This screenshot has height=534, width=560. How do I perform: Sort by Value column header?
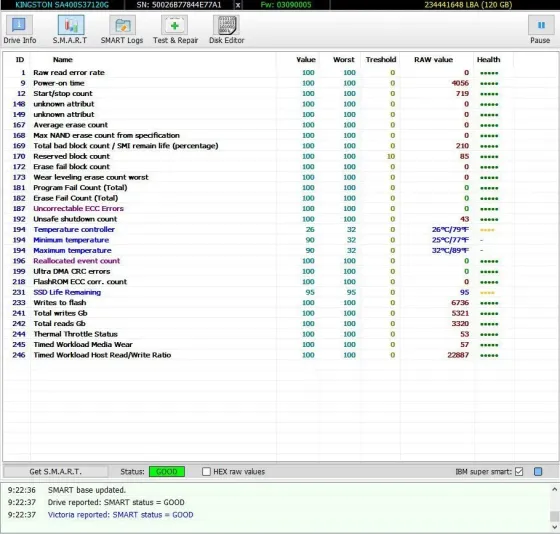pos(306,60)
